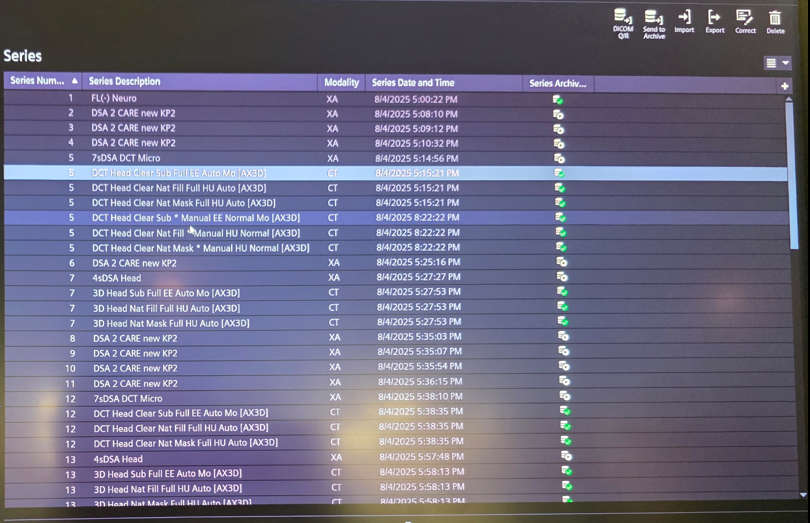
Task: Click the plus button to add column
Action: pyautogui.click(x=785, y=86)
